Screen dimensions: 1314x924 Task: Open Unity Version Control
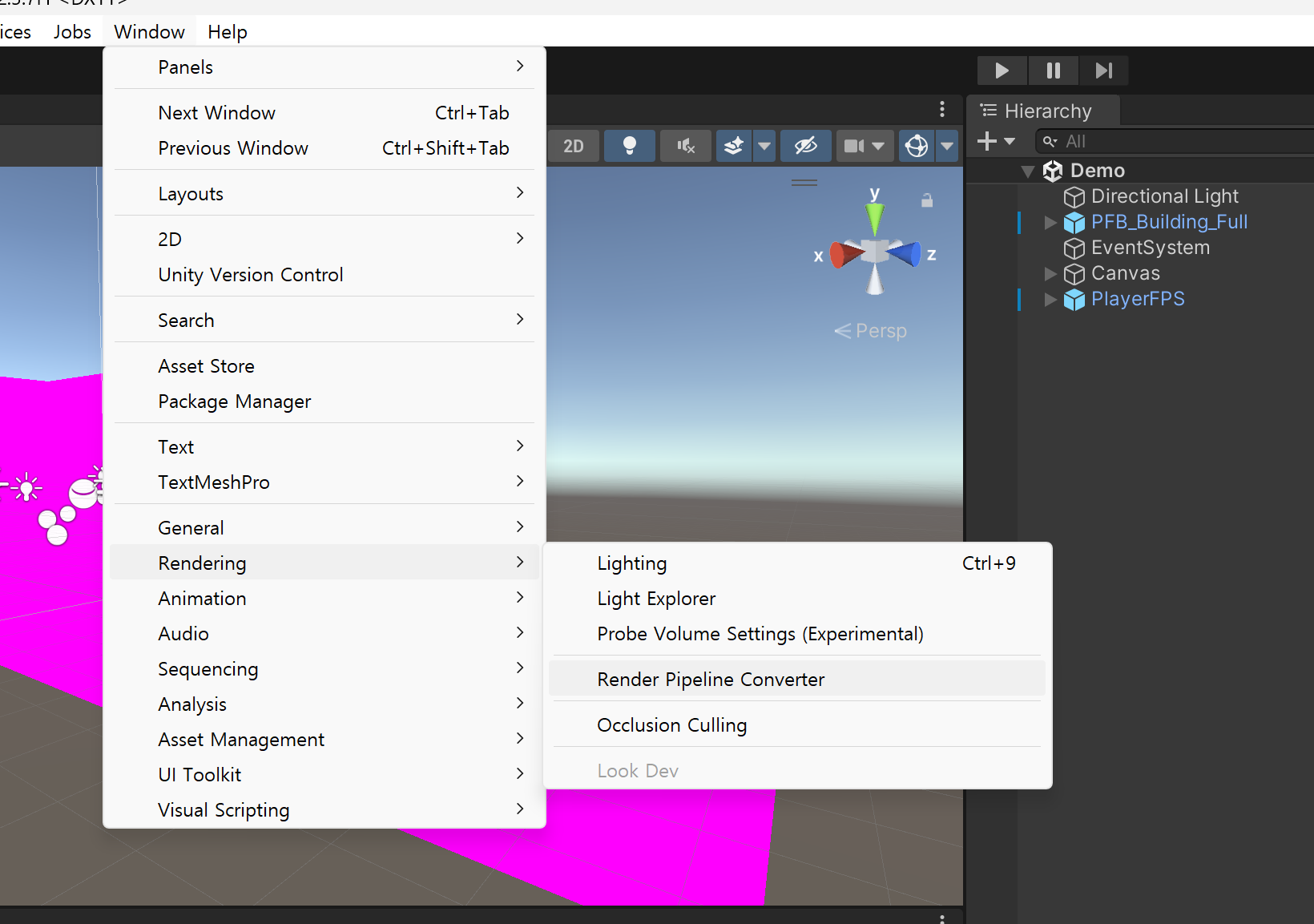[324, 275]
